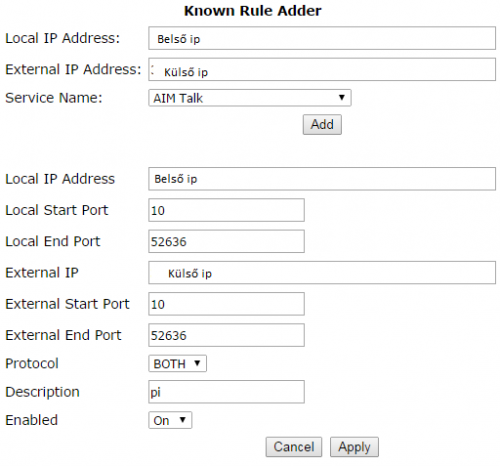Image resolution: width=500 pixels, height=466 pixels.
Task: Focus the External Start Port field
Action: [226, 304]
